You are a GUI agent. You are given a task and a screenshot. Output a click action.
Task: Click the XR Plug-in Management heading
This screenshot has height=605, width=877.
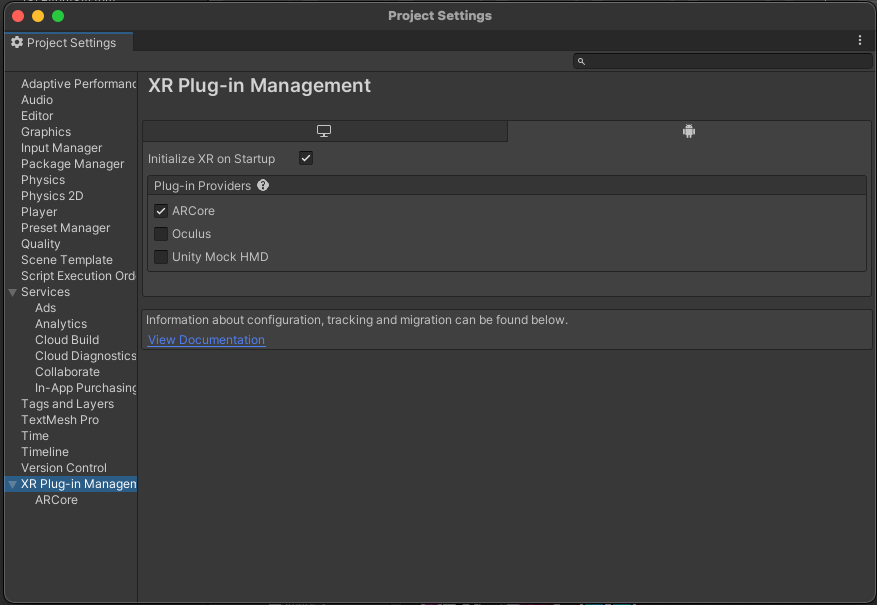(259, 86)
